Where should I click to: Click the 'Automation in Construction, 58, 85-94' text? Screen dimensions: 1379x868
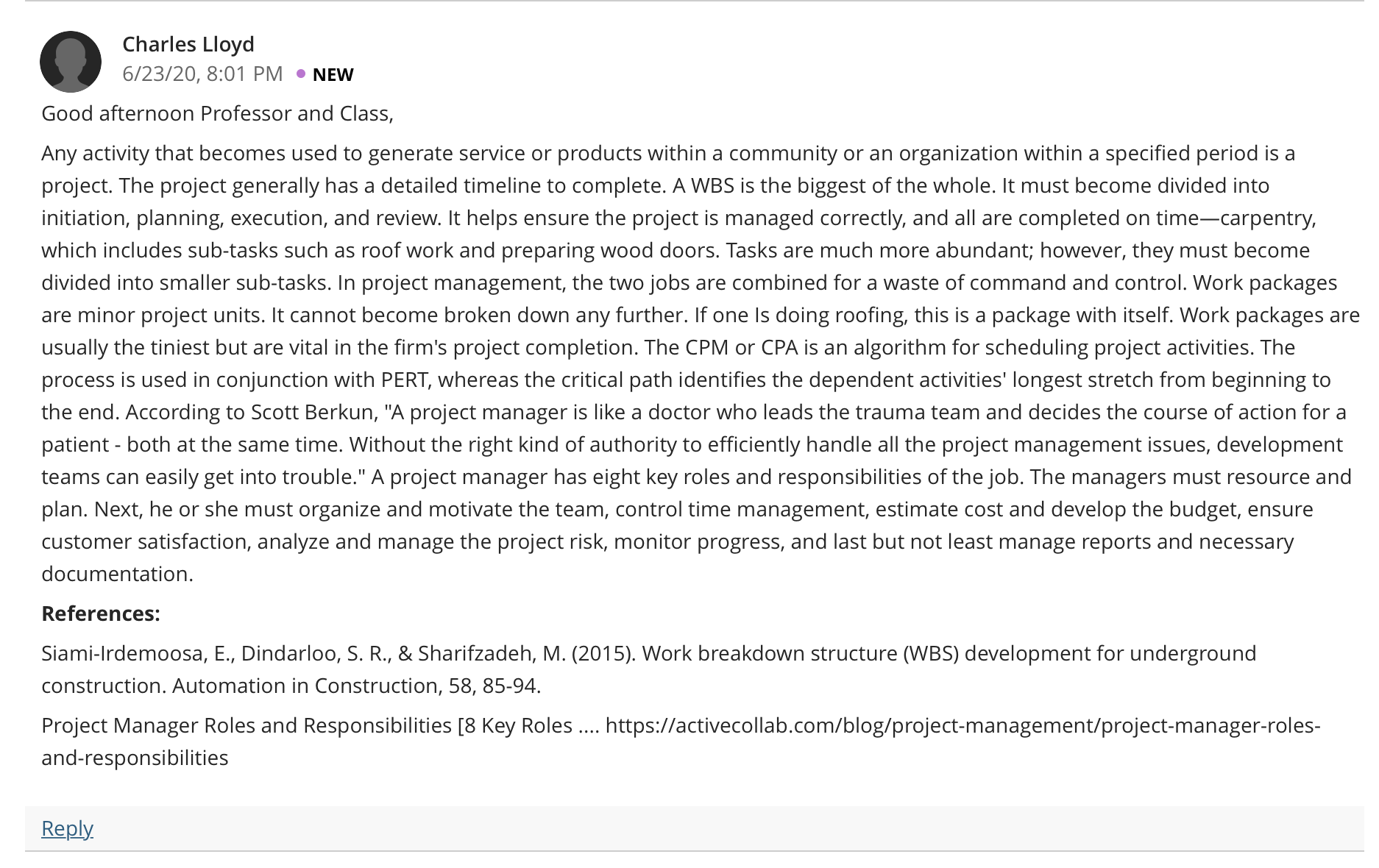pyautogui.click(x=357, y=686)
